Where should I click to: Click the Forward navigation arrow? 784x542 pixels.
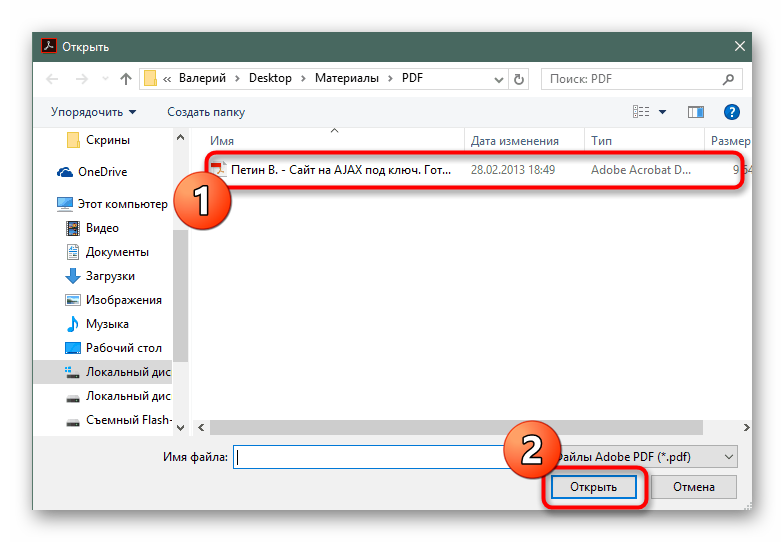[x=82, y=79]
